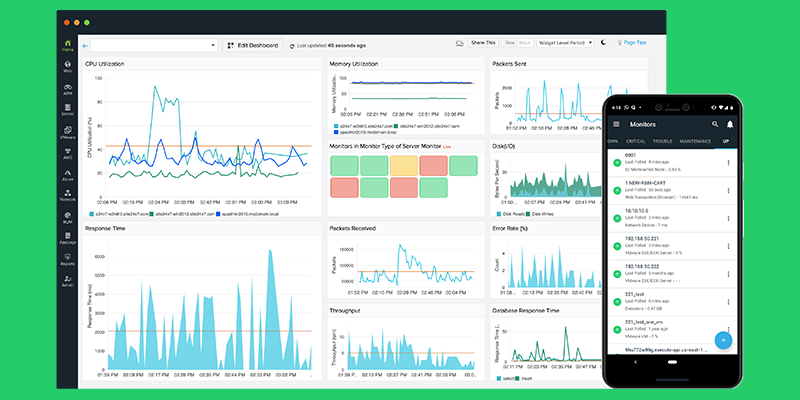Open the Server sidebar icon
800x400 pixels.
67,110
